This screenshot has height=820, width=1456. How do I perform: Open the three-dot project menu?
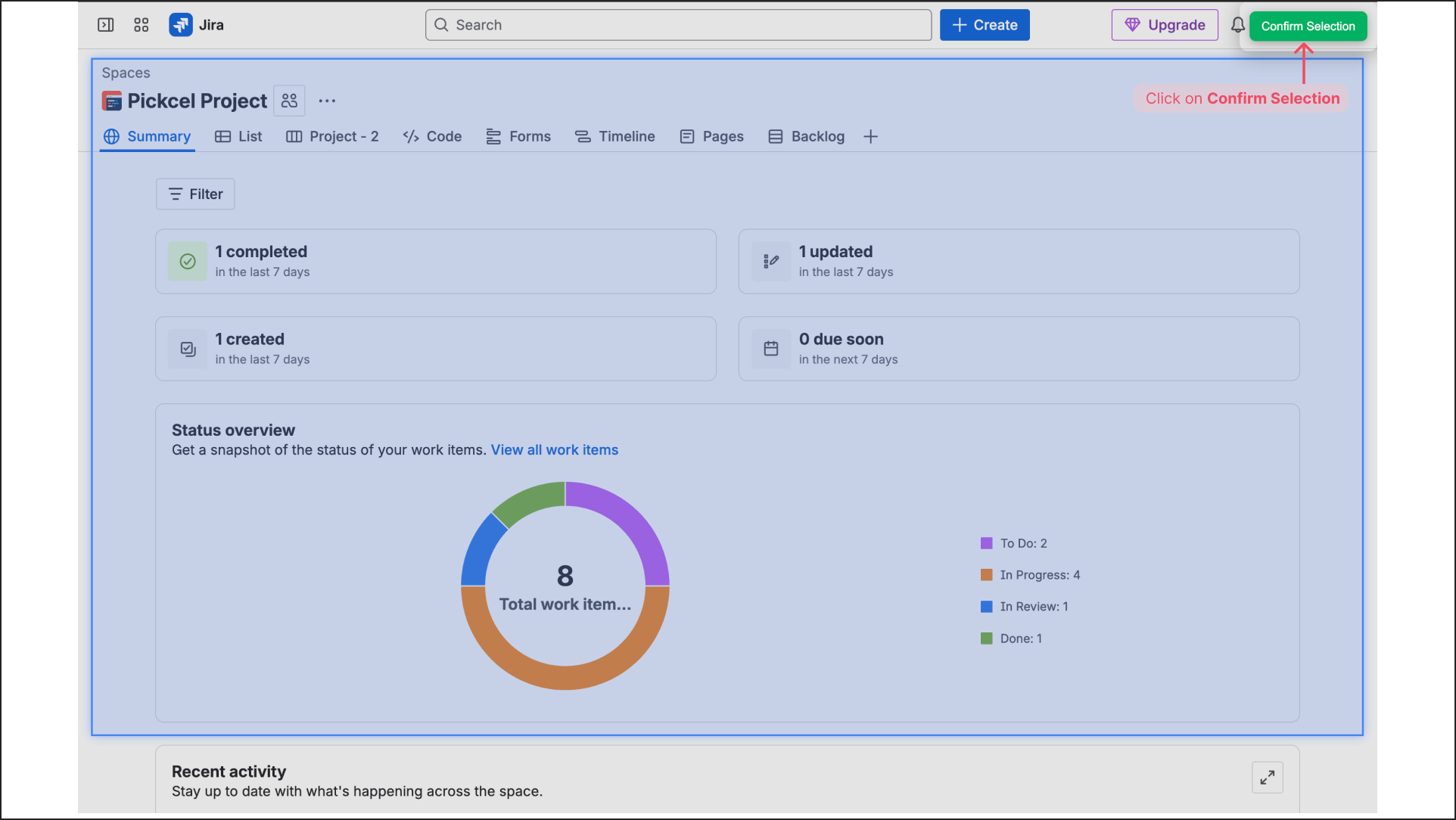coord(327,101)
